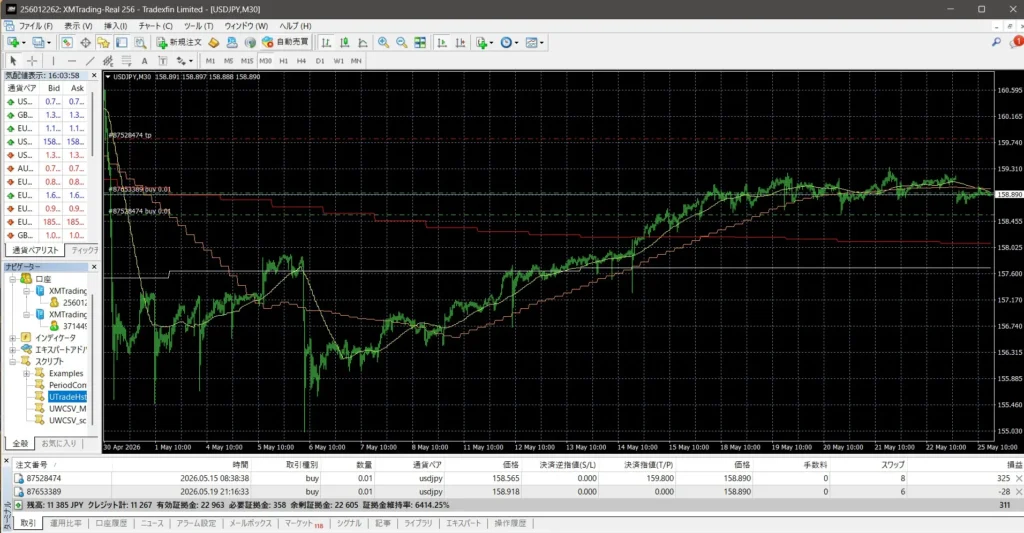Expand the Examples scripts folder

[27, 374]
